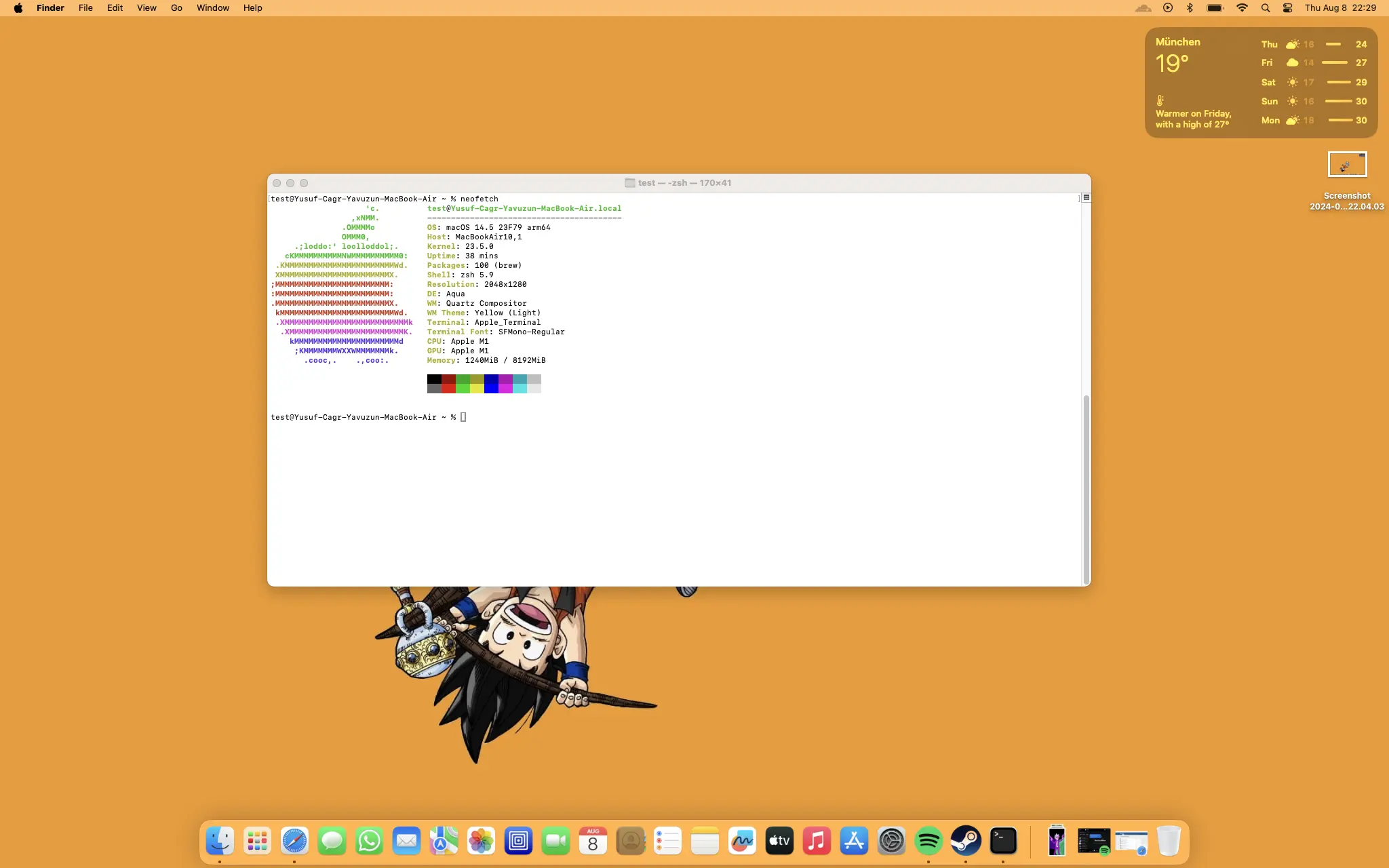This screenshot has height=868, width=1389.
Task: Launch Reminders from the dock
Action: pos(667,841)
